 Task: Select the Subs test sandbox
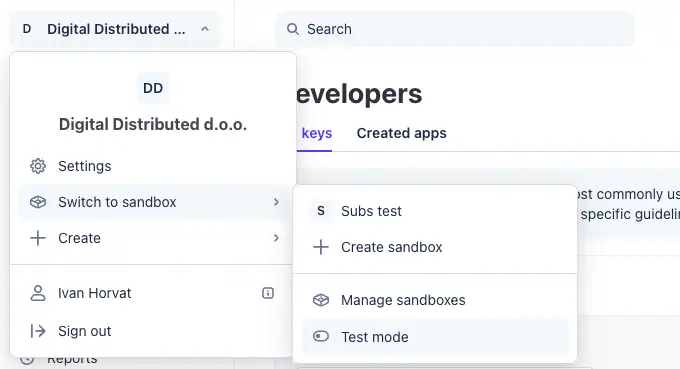click(x=435, y=211)
